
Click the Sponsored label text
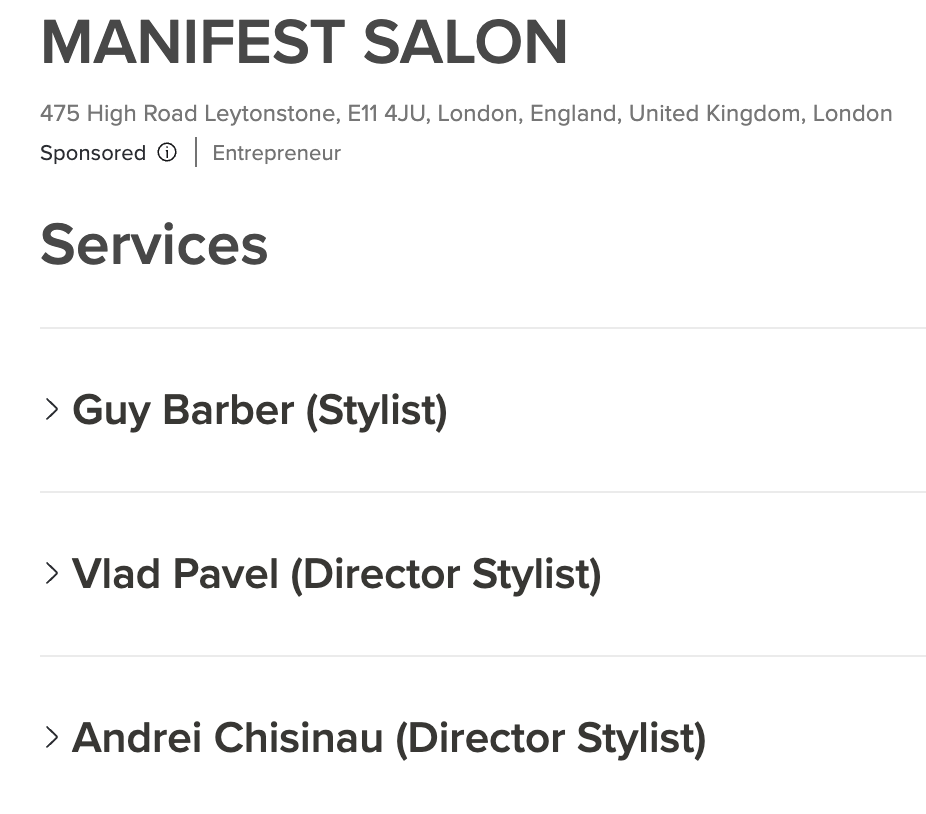[x=93, y=153]
